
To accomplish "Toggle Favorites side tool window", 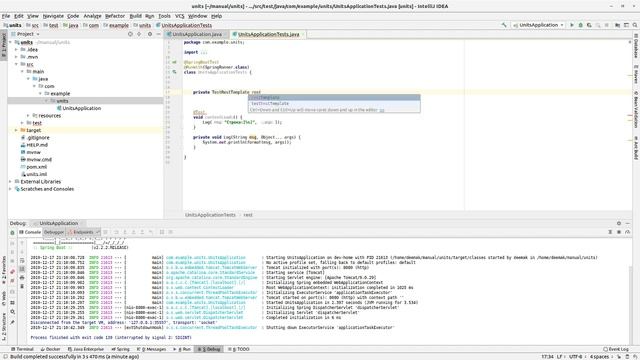I will tap(4, 270).
